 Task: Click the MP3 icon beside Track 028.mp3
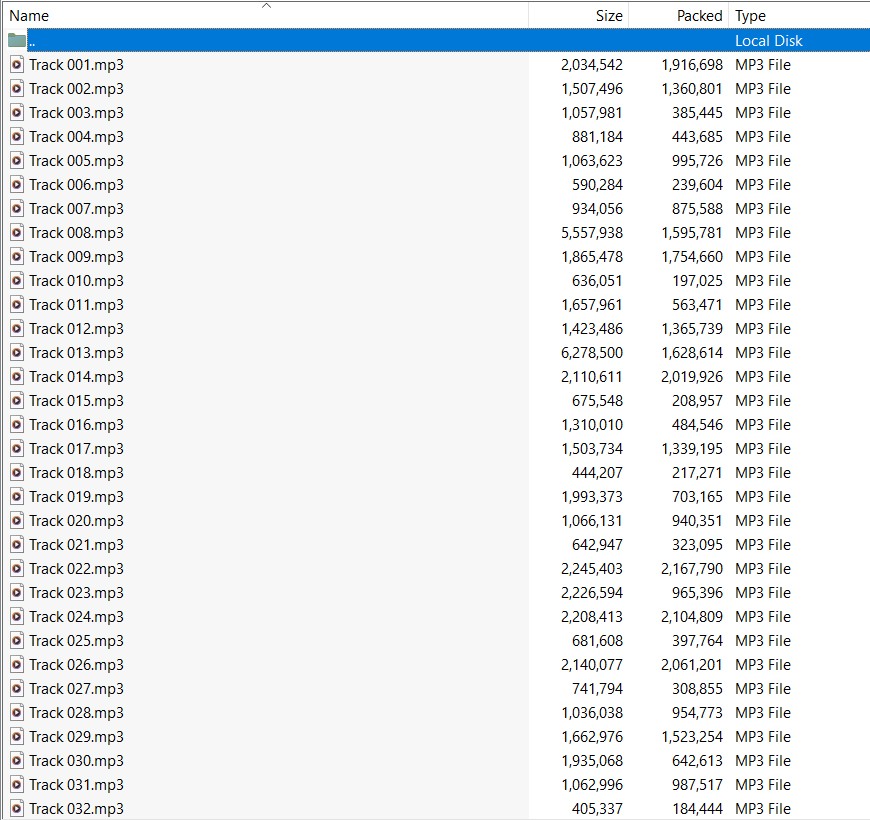(x=16, y=713)
